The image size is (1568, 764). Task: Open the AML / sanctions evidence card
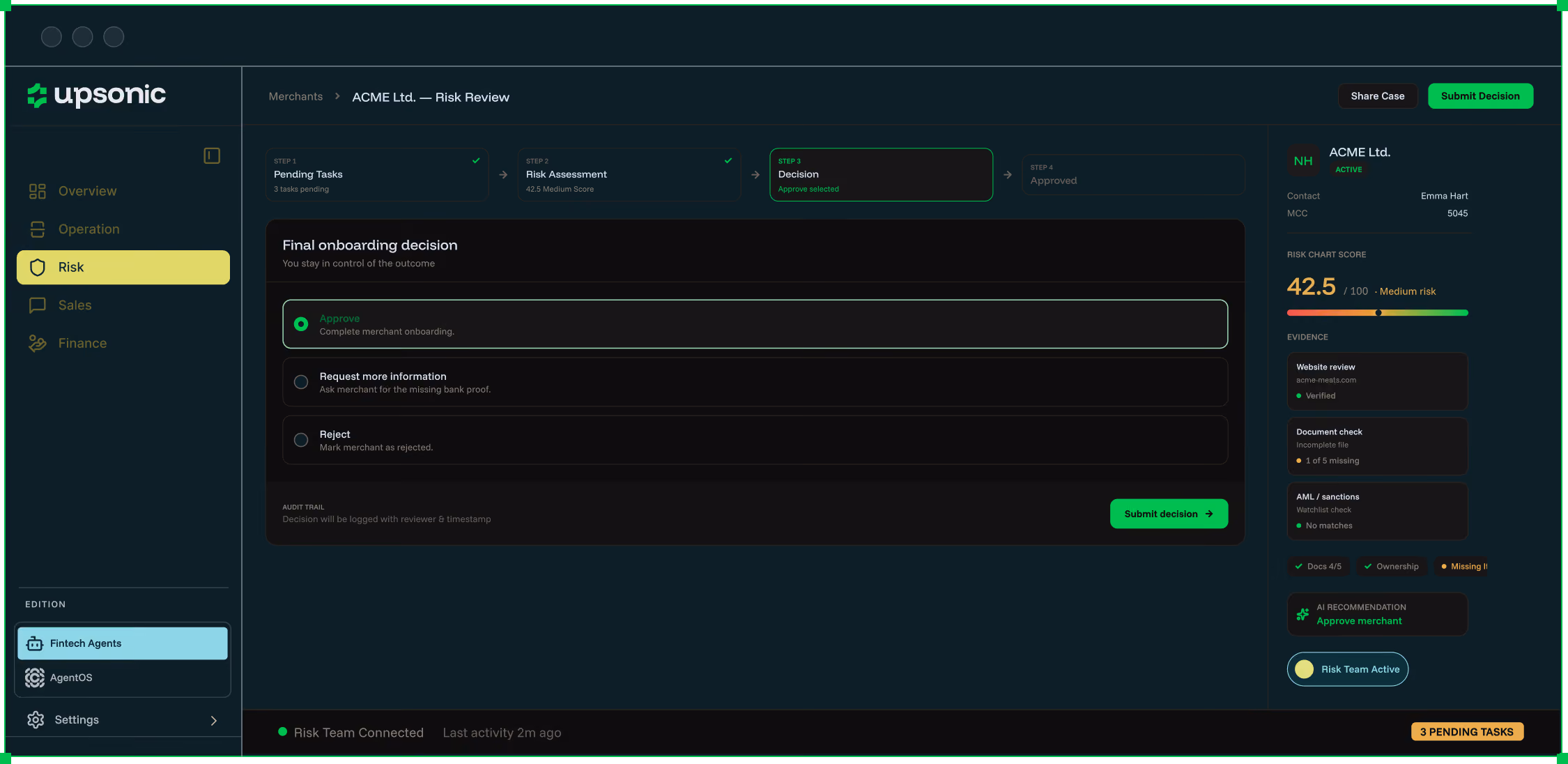coord(1378,511)
